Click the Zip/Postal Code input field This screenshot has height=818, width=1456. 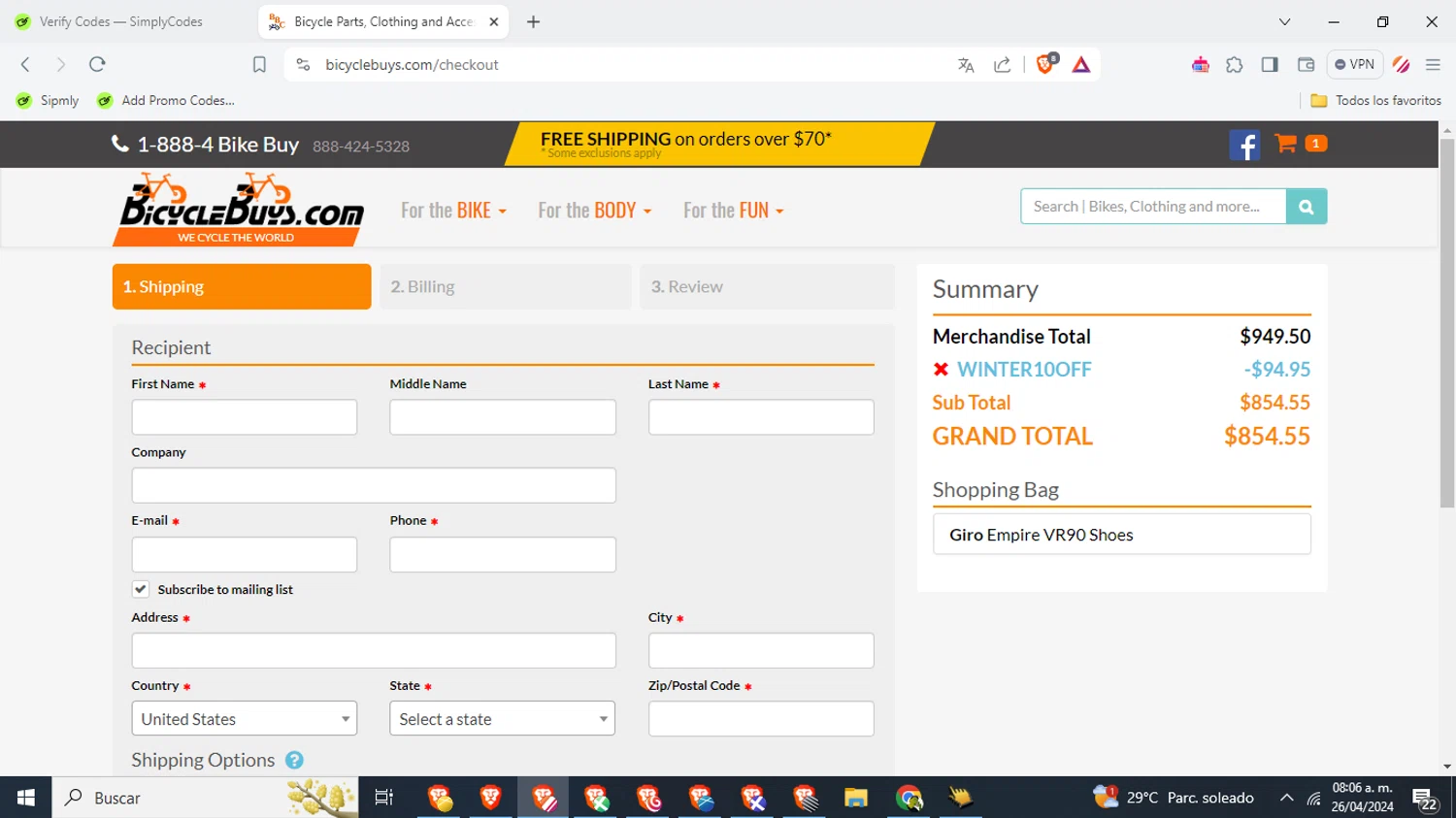(761, 719)
